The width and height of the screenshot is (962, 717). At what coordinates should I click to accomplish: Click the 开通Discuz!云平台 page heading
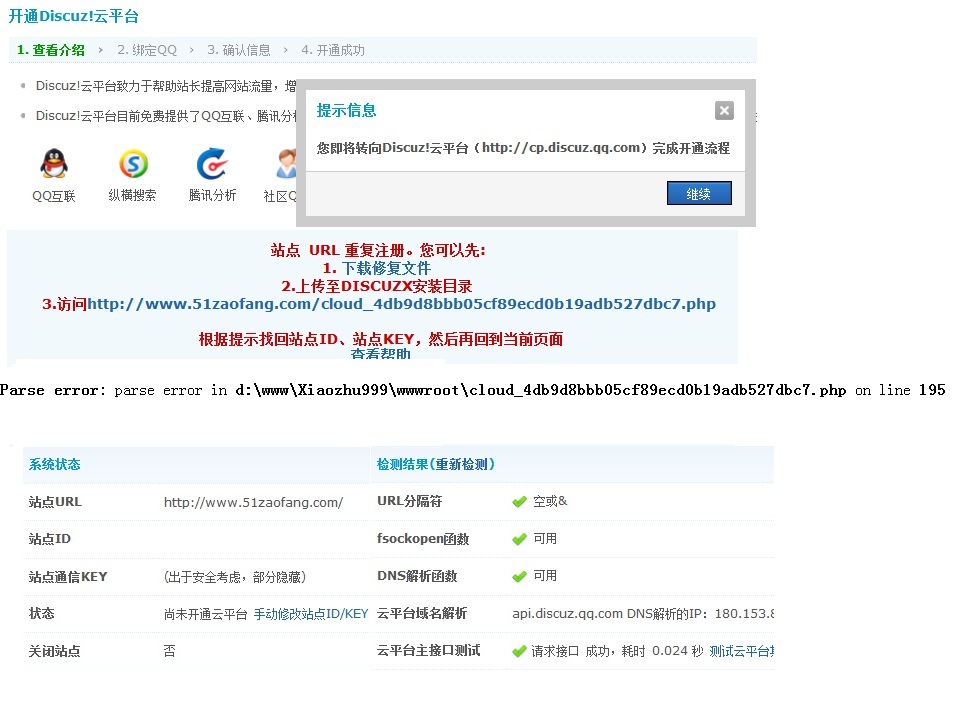click(74, 16)
